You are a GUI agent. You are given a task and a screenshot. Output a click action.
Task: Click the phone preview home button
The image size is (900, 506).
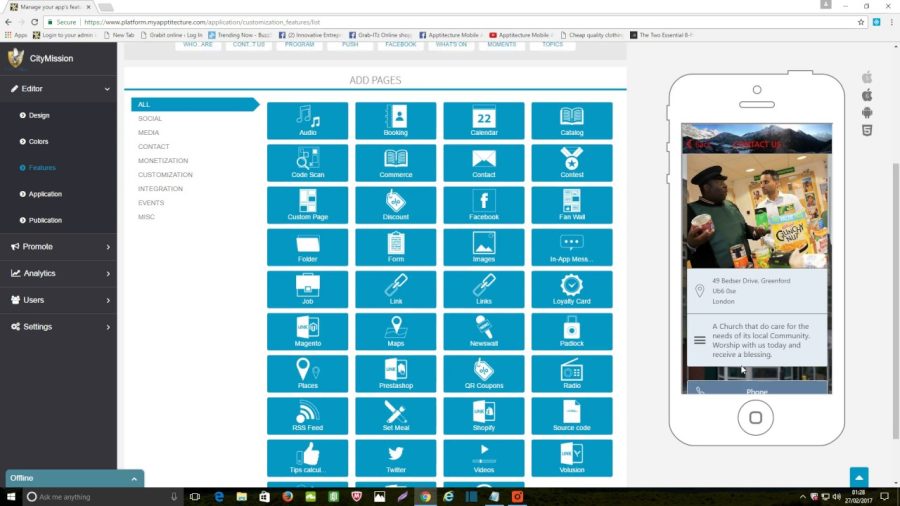[x=755, y=418]
